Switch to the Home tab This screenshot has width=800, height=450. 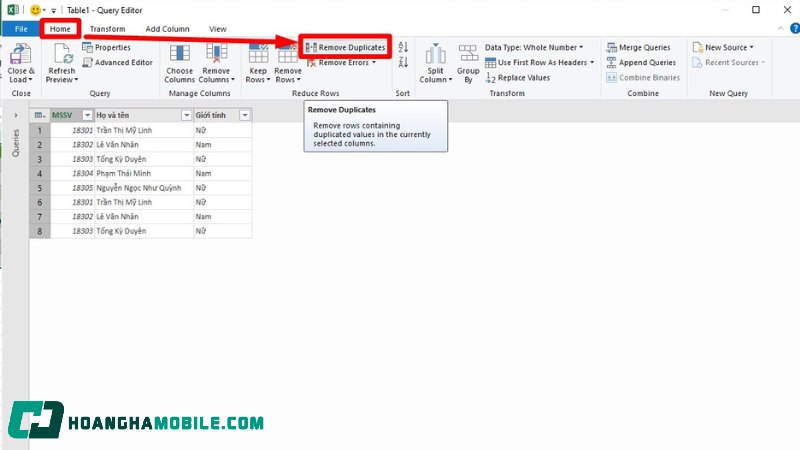click(x=60, y=29)
